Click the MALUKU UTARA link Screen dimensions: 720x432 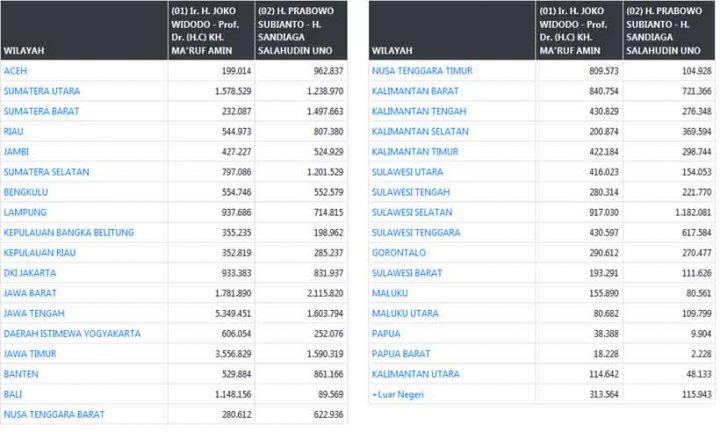pos(405,313)
